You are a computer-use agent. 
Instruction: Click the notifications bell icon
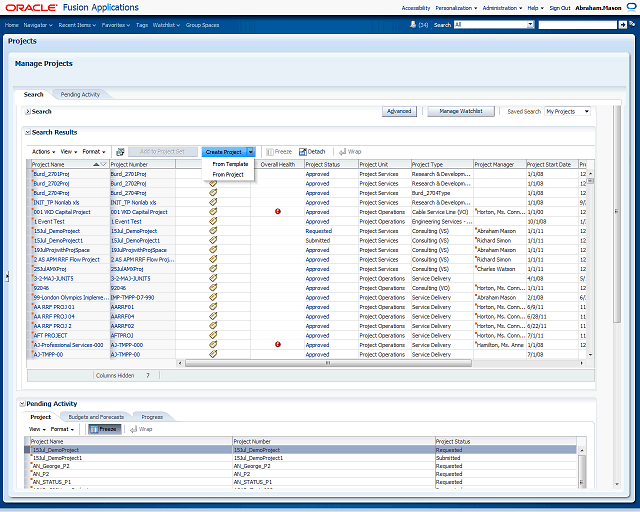pos(410,24)
